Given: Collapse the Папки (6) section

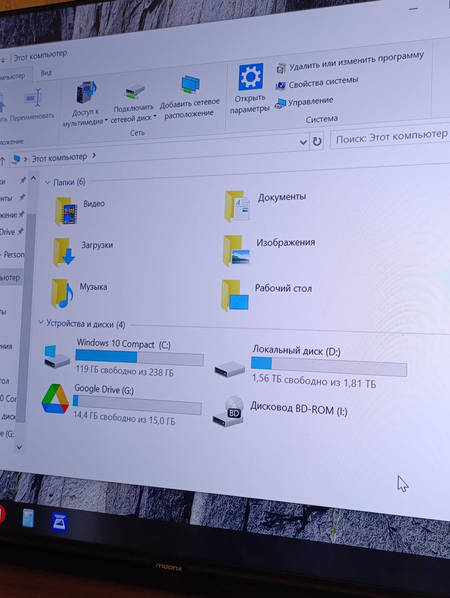Looking at the screenshot, I should [48, 182].
